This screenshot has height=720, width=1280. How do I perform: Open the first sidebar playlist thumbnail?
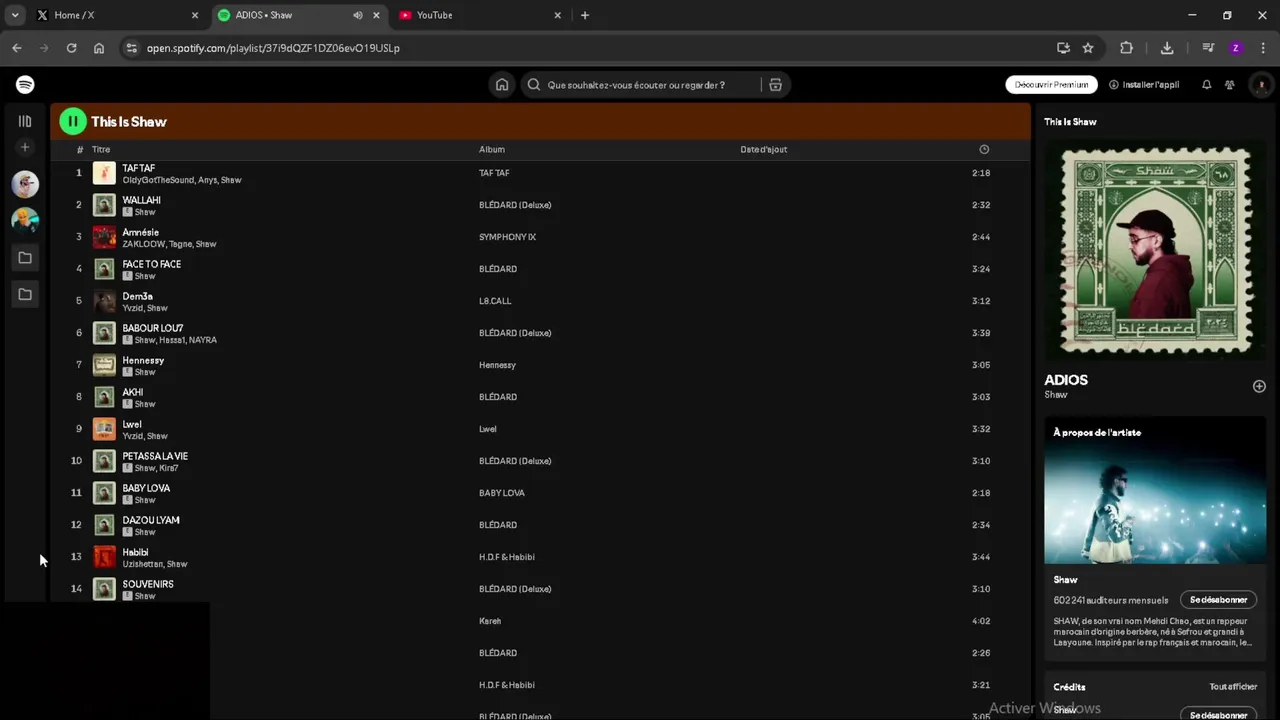pos(25,184)
